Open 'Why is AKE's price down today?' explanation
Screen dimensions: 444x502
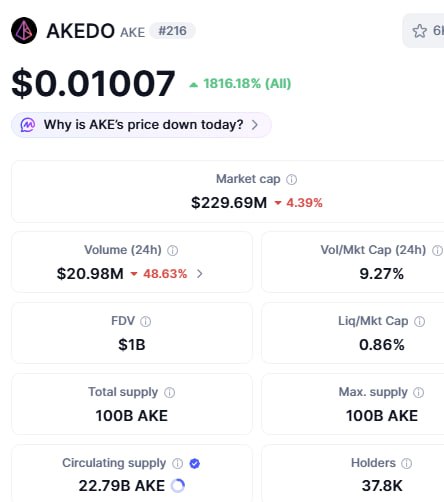coord(141,125)
